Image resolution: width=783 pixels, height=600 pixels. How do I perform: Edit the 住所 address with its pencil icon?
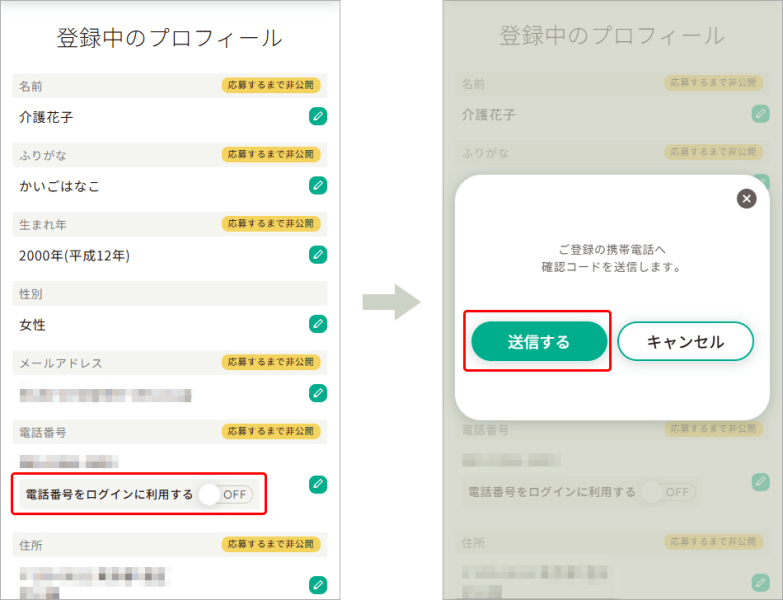click(318, 584)
